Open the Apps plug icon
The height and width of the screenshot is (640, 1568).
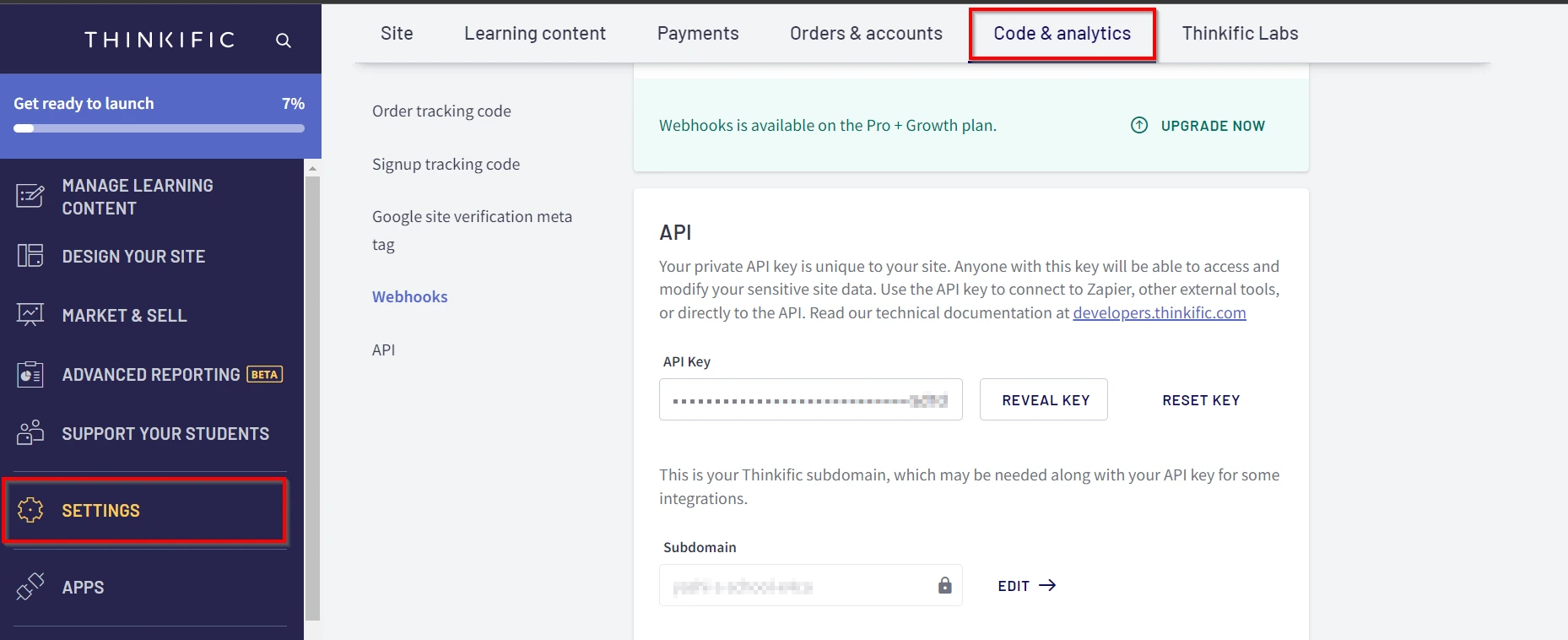(30, 587)
